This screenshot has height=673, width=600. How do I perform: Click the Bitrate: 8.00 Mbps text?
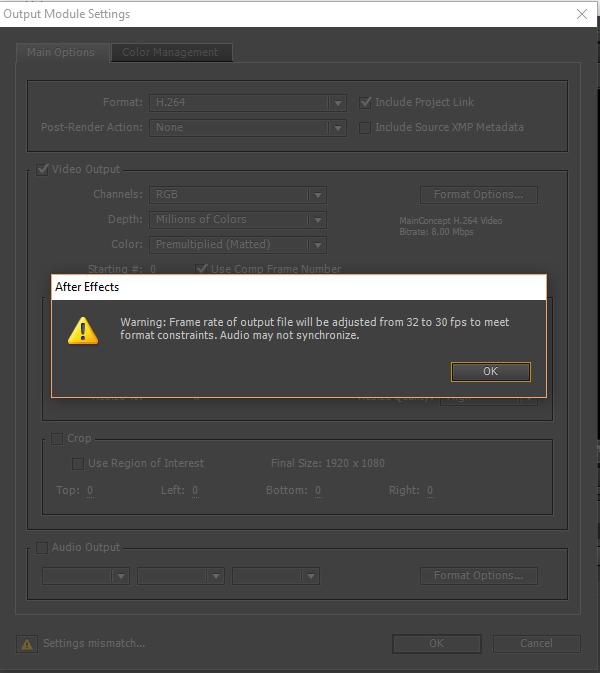click(436, 232)
